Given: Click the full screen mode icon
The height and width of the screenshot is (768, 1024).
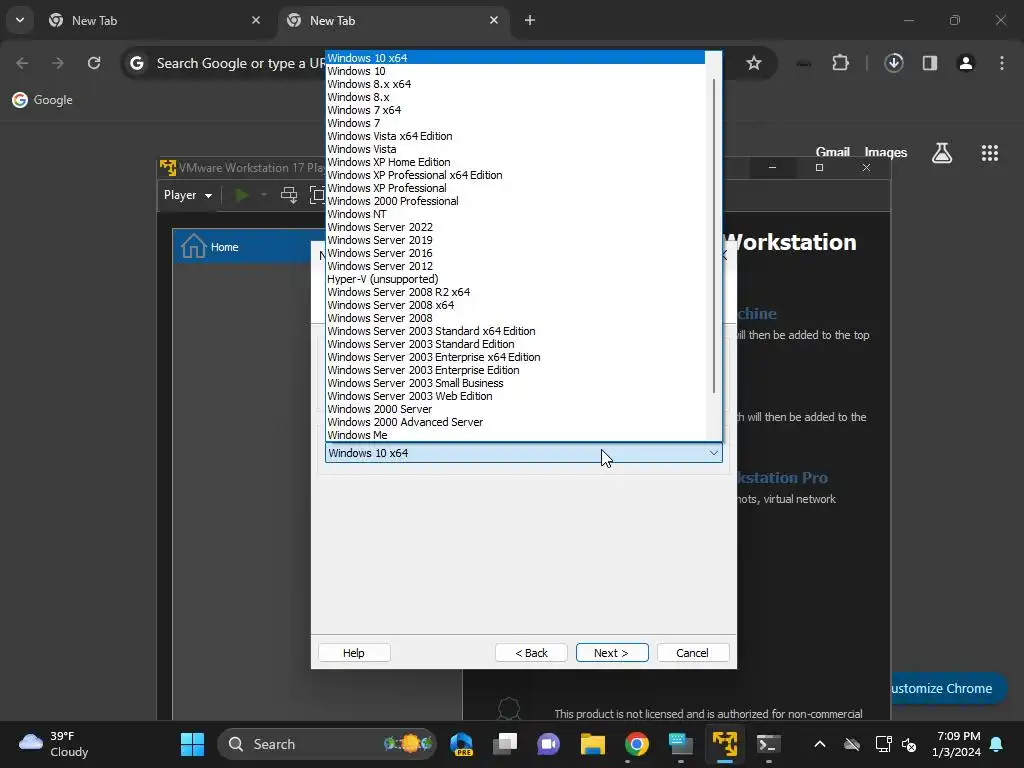Looking at the screenshot, I should 317,195.
